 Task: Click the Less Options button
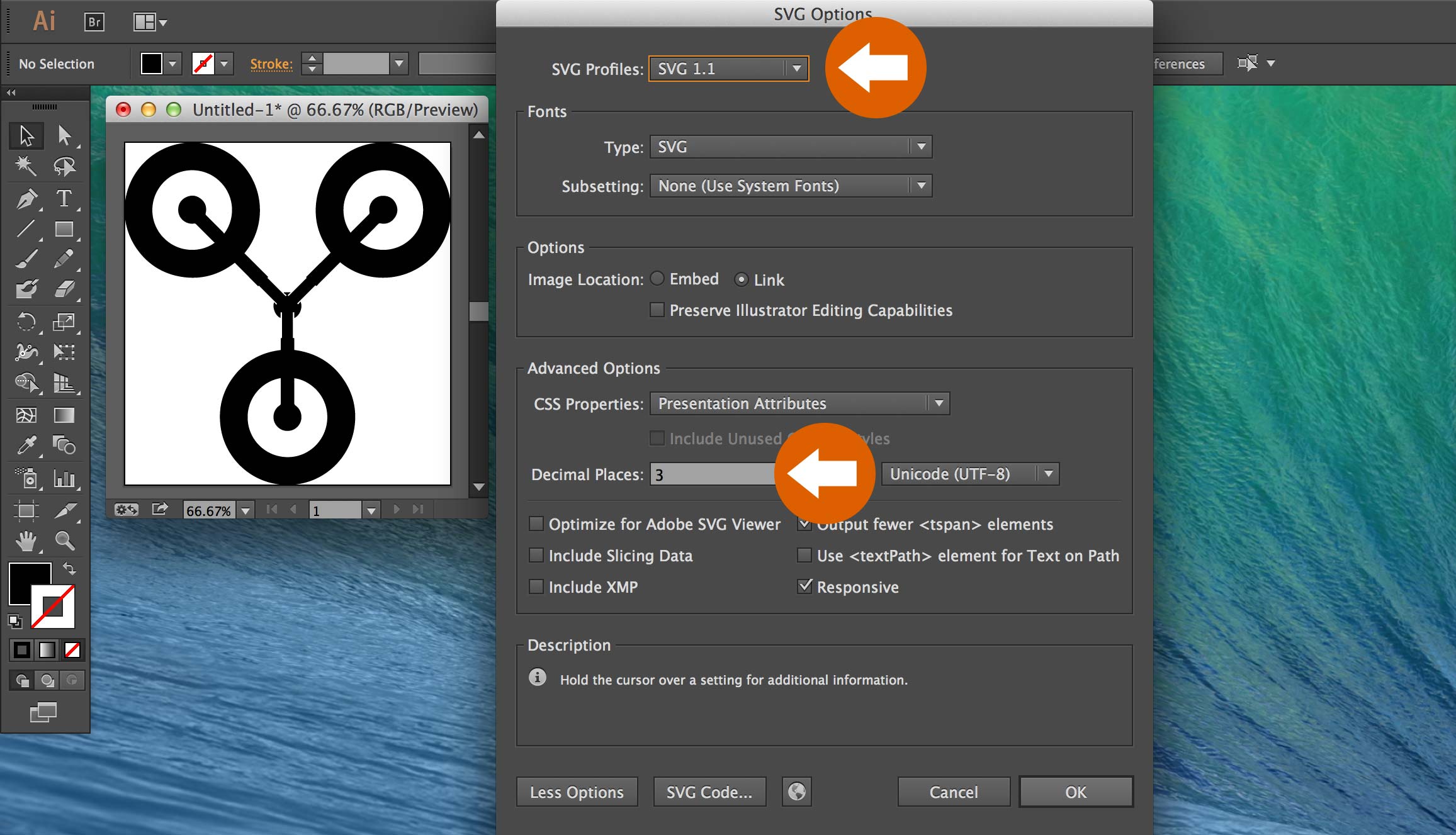(577, 792)
